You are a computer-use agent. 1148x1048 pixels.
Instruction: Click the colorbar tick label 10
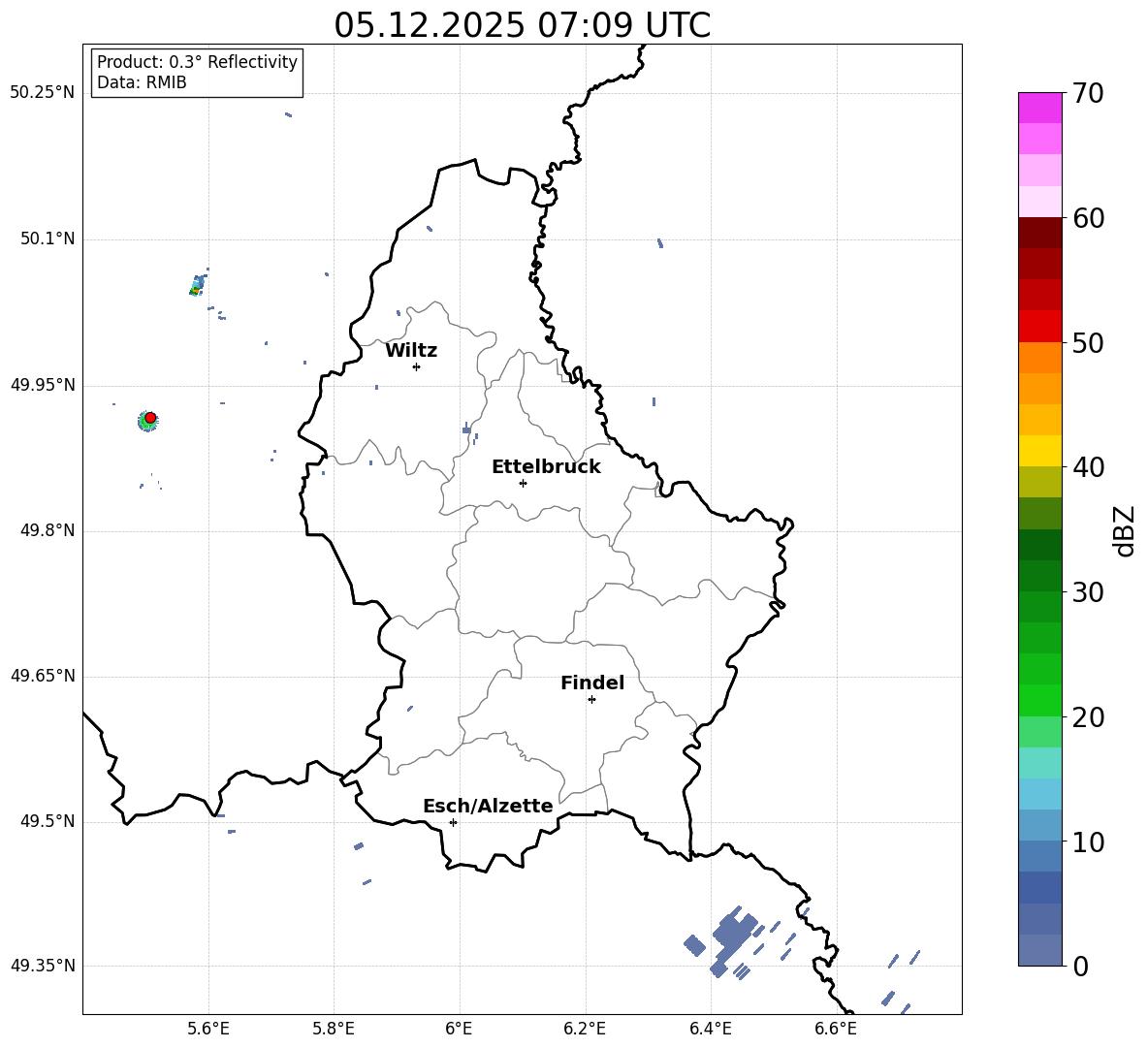(x=1087, y=842)
